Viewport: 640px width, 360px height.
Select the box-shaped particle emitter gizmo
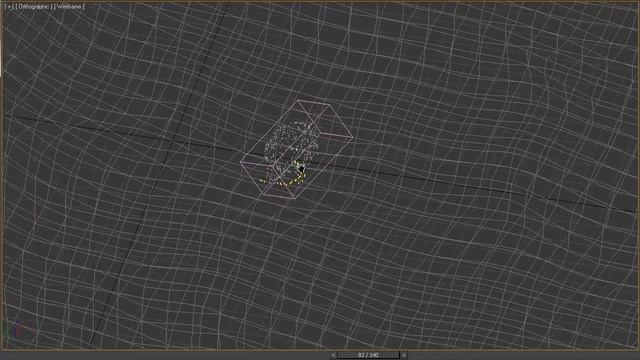296,149
